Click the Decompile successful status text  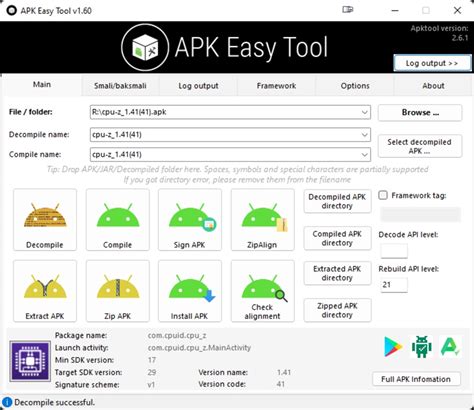[55, 402]
